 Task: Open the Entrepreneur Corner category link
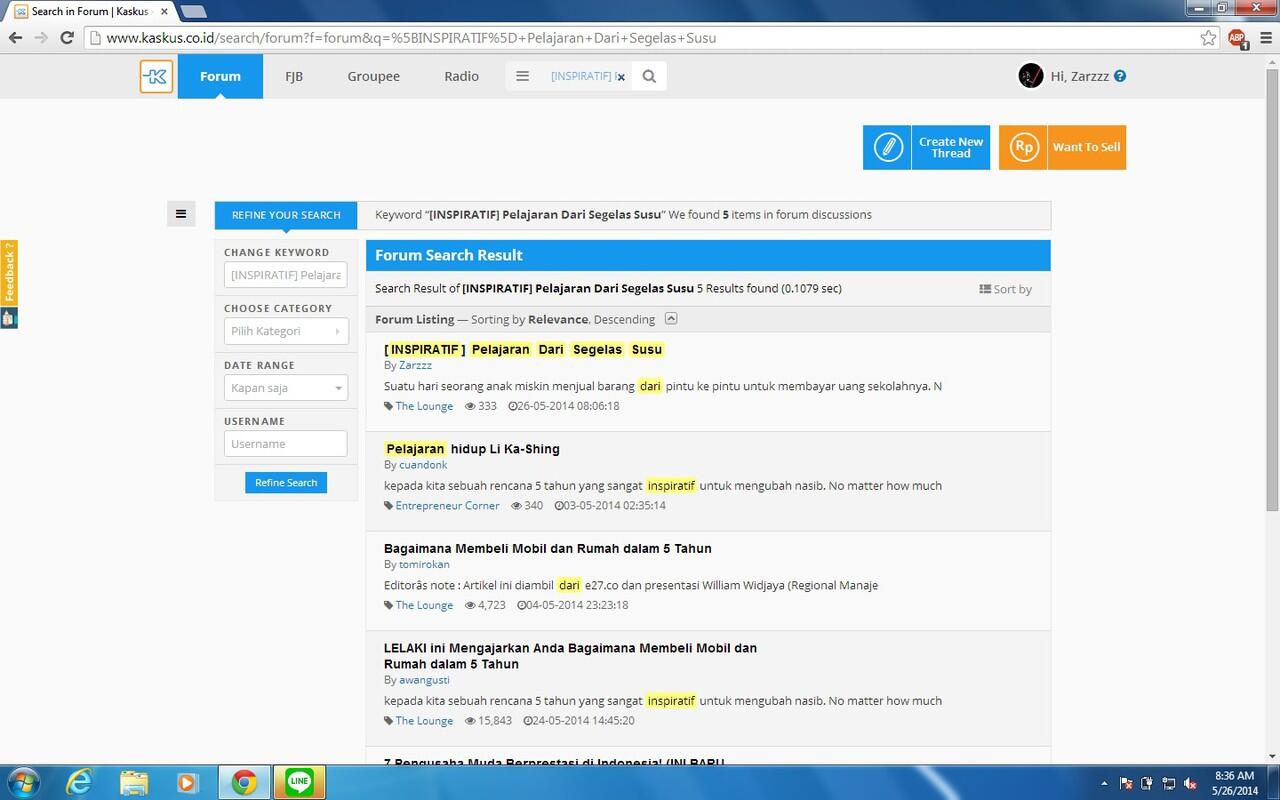(447, 506)
